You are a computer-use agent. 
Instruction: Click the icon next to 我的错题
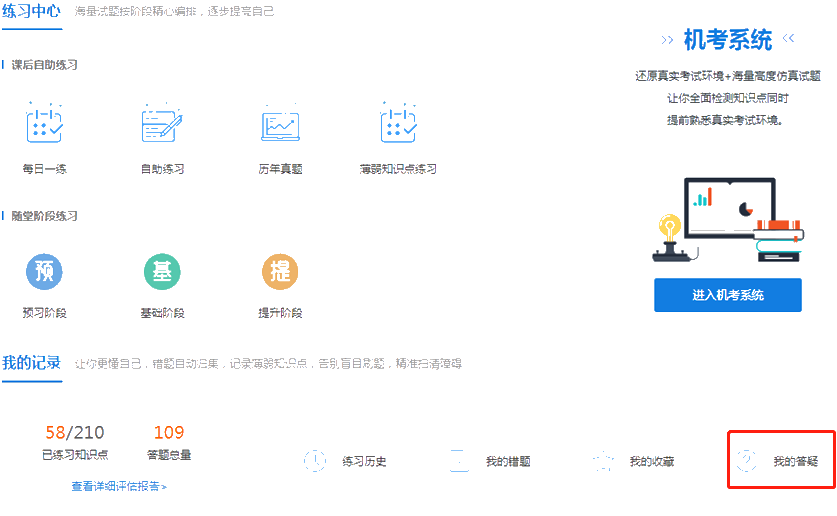coord(459,461)
